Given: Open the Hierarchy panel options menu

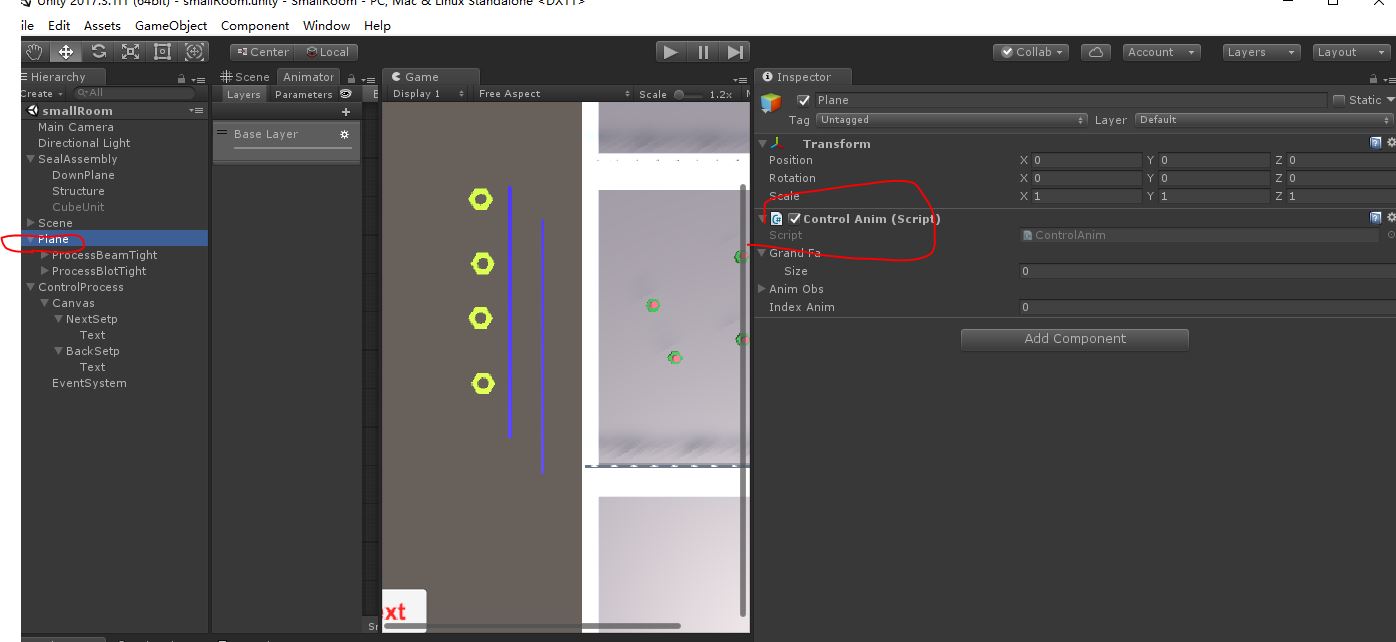Looking at the screenshot, I should (x=199, y=78).
